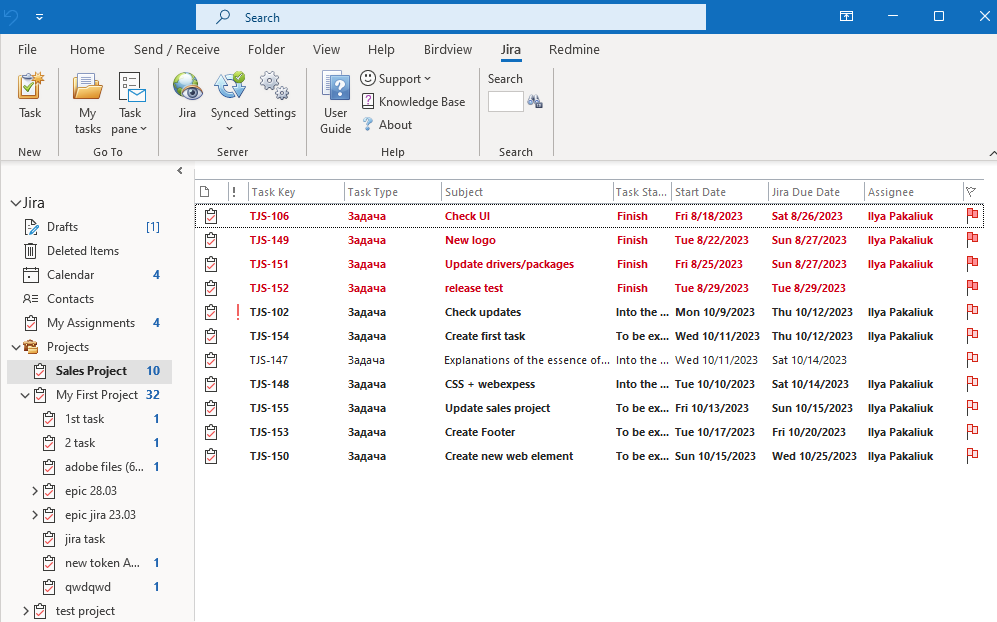Open Quick Access Toolbar customize arrow

tap(39, 17)
